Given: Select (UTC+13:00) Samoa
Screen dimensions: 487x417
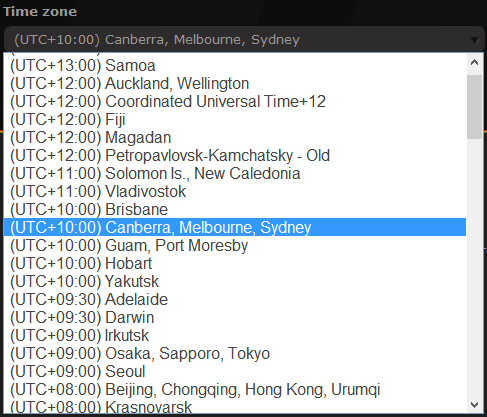Looking at the screenshot, I should (235, 65).
